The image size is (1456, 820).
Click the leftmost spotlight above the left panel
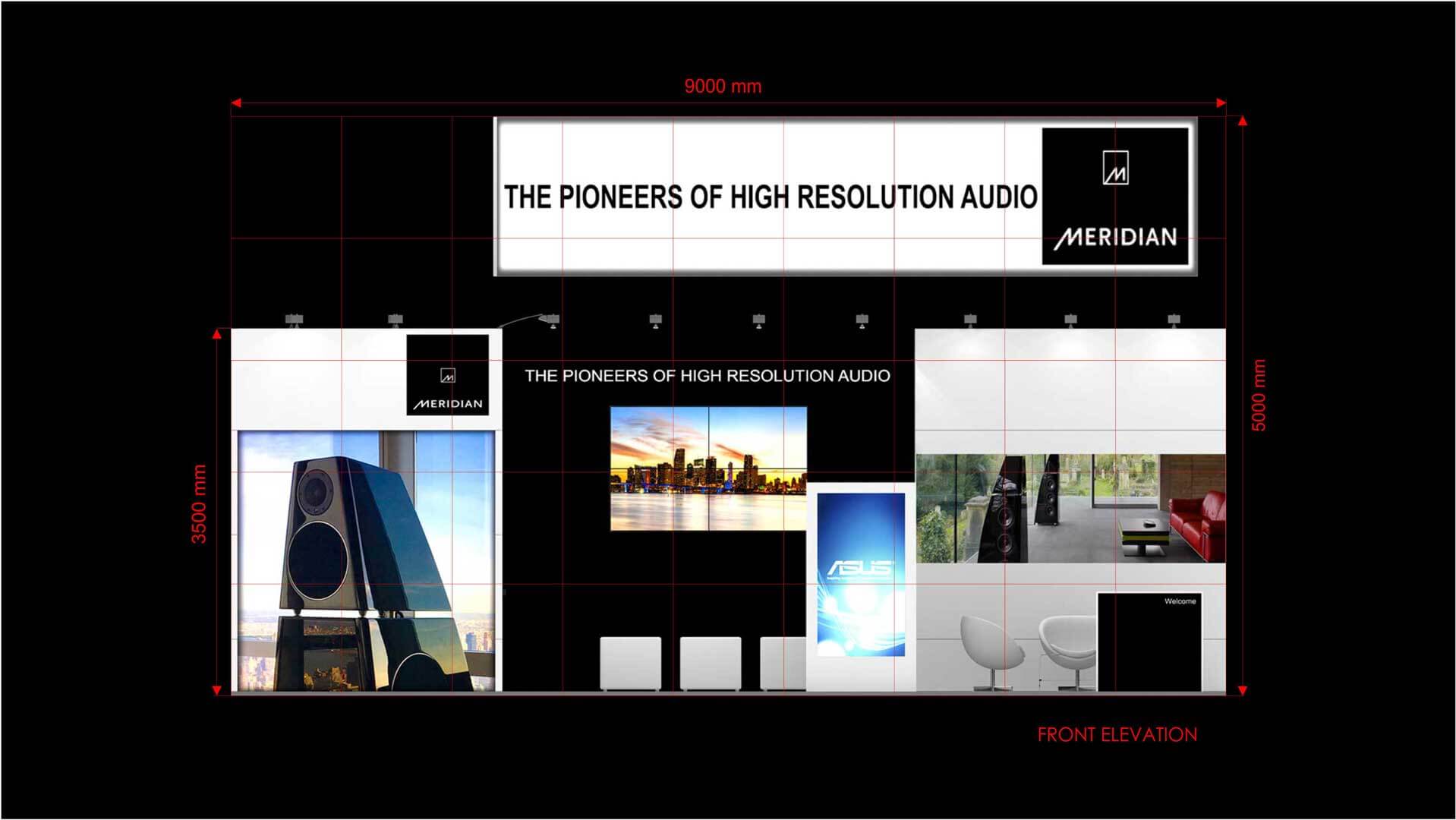[x=295, y=320]
